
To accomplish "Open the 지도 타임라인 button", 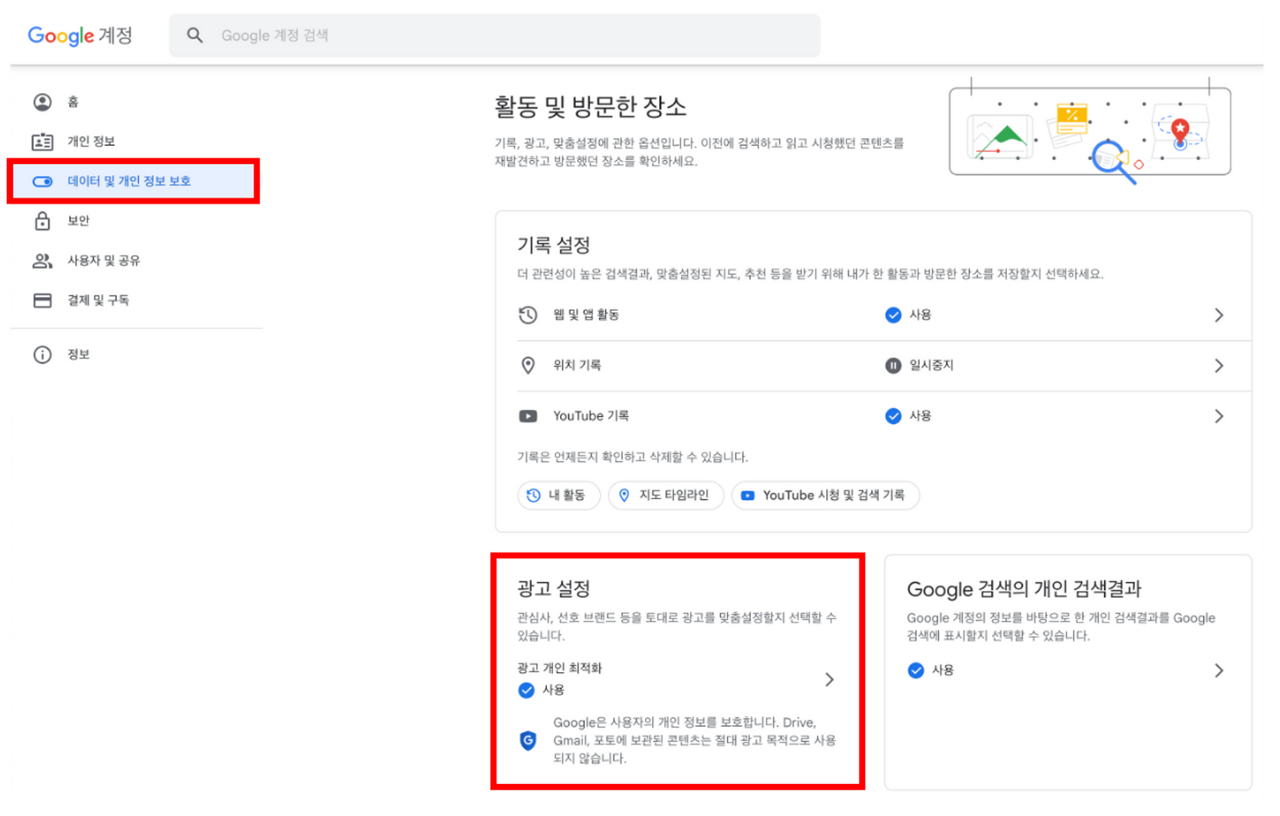I will (x=665, y=495).
